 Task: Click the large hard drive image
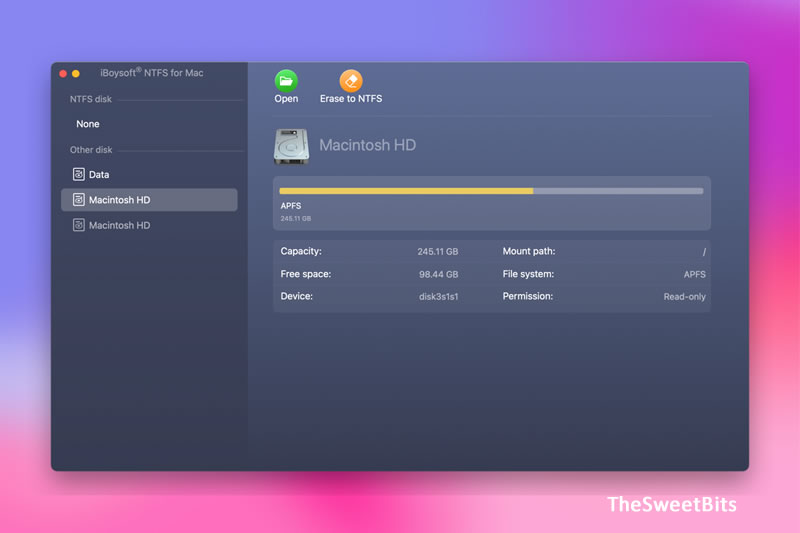(x=291, y=146)
